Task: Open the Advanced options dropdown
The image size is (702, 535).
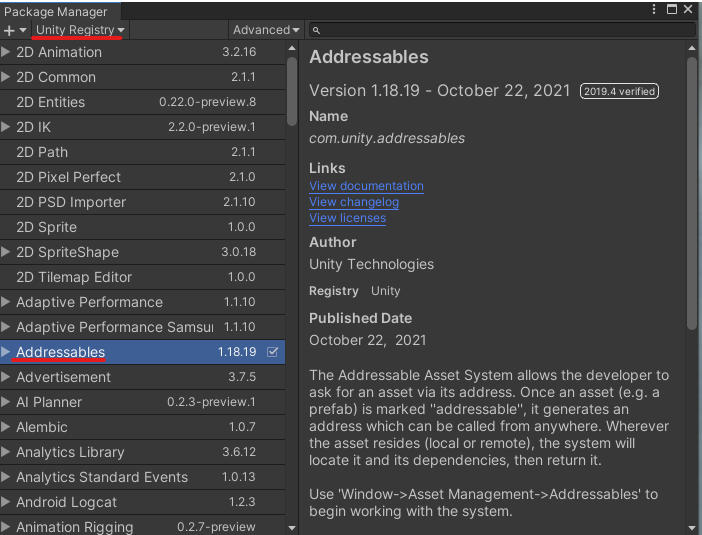Action: pyautogui.click(x=266, y=30)
